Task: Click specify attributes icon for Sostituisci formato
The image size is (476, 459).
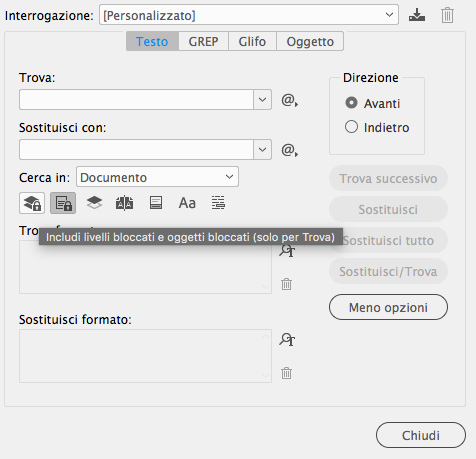Action: [x=287, y=340]
